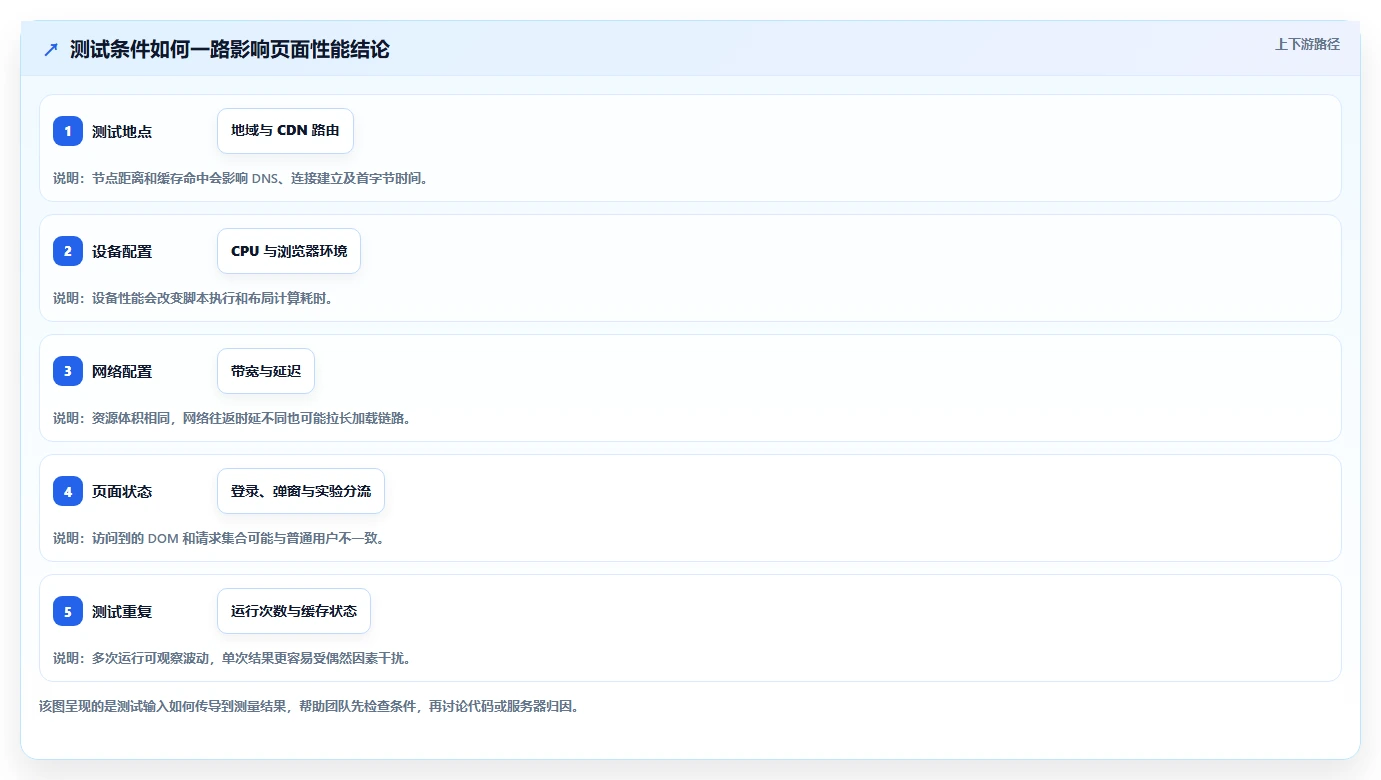Image resolution: width=1381 pixels, height=780 pixels.
Task: Click the step 3 number badge
Action: [68, 371]
